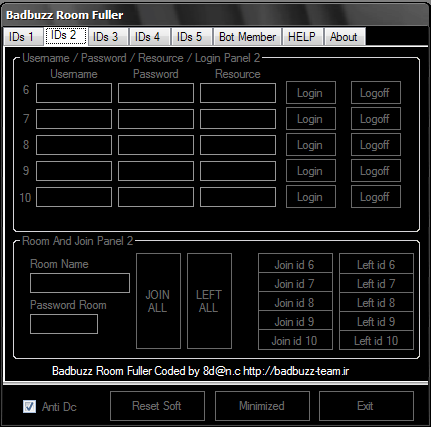Focus the Password Room field
This screenshot has height=427, width=431.
click(64, 324)
